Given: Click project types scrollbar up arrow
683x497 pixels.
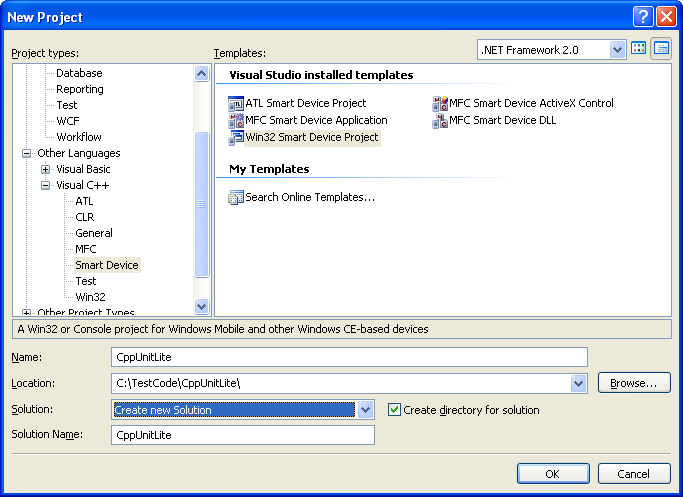Looking at the screenshot, I should click(201, 73).
